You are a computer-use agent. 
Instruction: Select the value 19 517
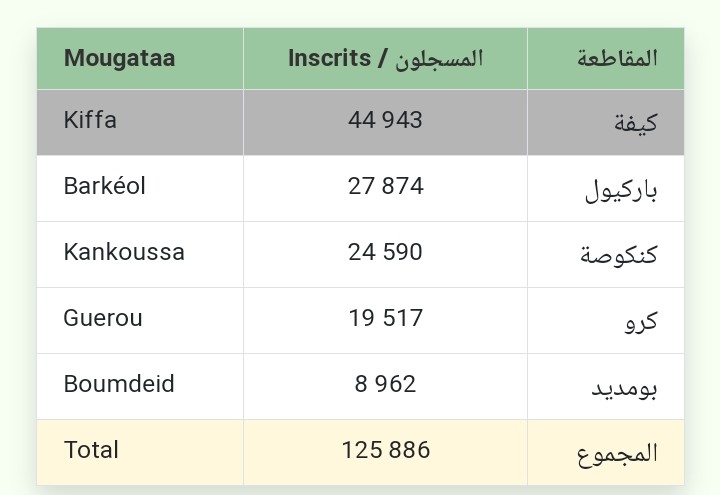click(385, 318)
